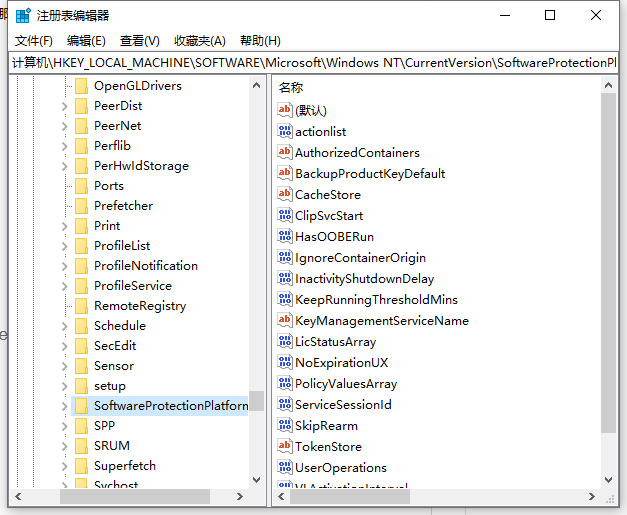This screenshot has height=515, width=627.
Task: Open the 编辑(E) menu
Action: tap(86, 40)
